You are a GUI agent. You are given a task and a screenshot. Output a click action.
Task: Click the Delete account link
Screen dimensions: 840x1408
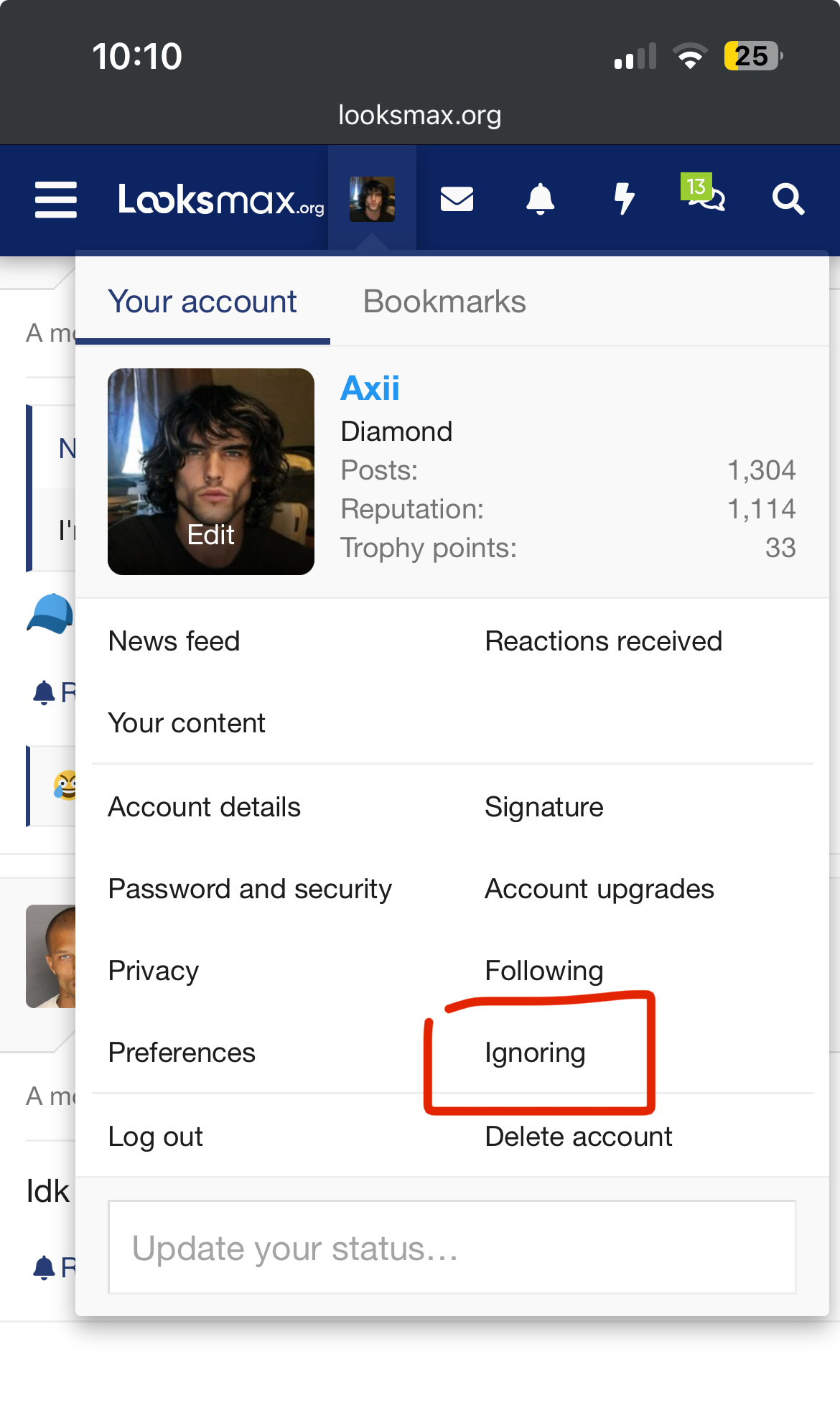pyautogui.click(x=579, y=1137)
